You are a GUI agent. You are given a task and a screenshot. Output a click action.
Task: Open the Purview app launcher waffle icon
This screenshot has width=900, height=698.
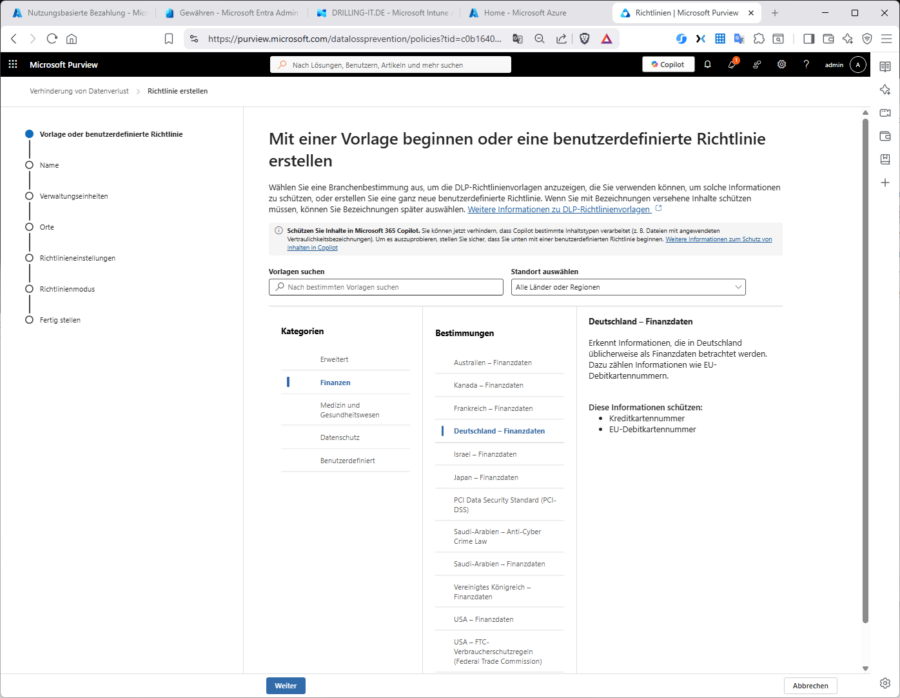pyautogui.click(x=13, y=64)
